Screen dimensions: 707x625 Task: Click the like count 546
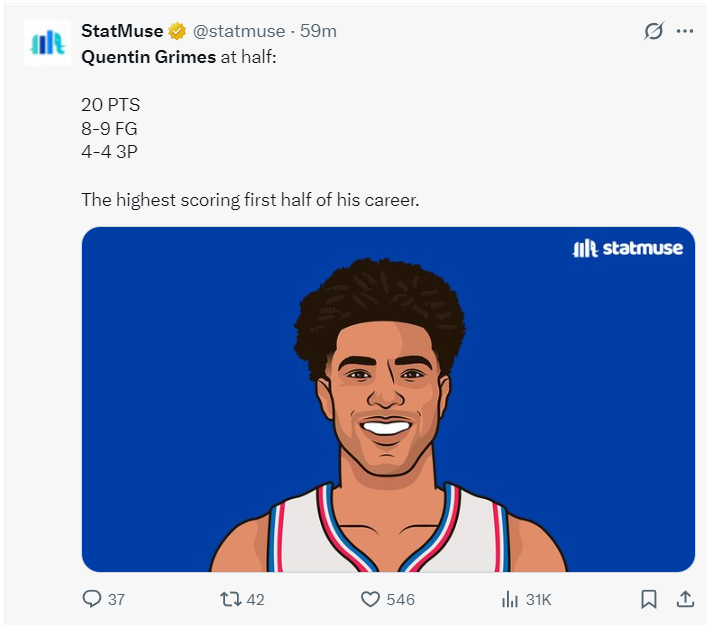pos(400,599)
